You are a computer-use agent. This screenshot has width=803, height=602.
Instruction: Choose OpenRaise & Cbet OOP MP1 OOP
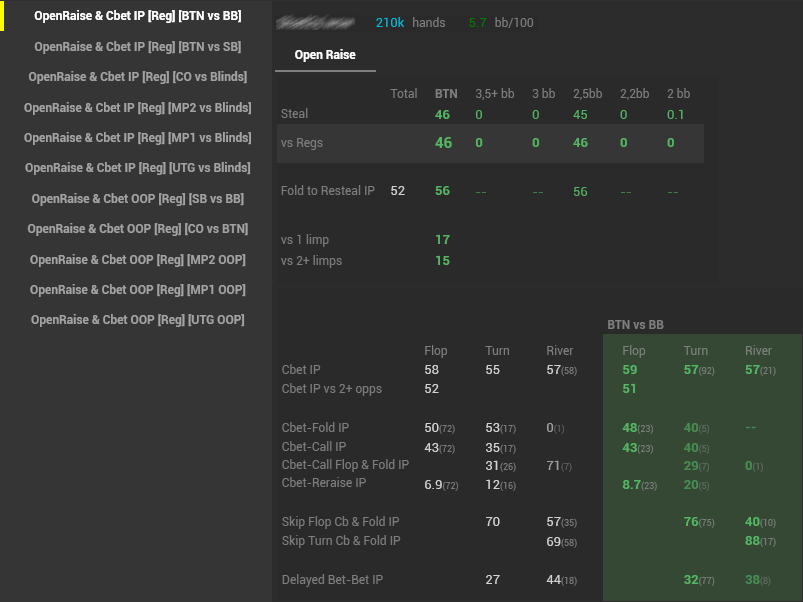137,290
